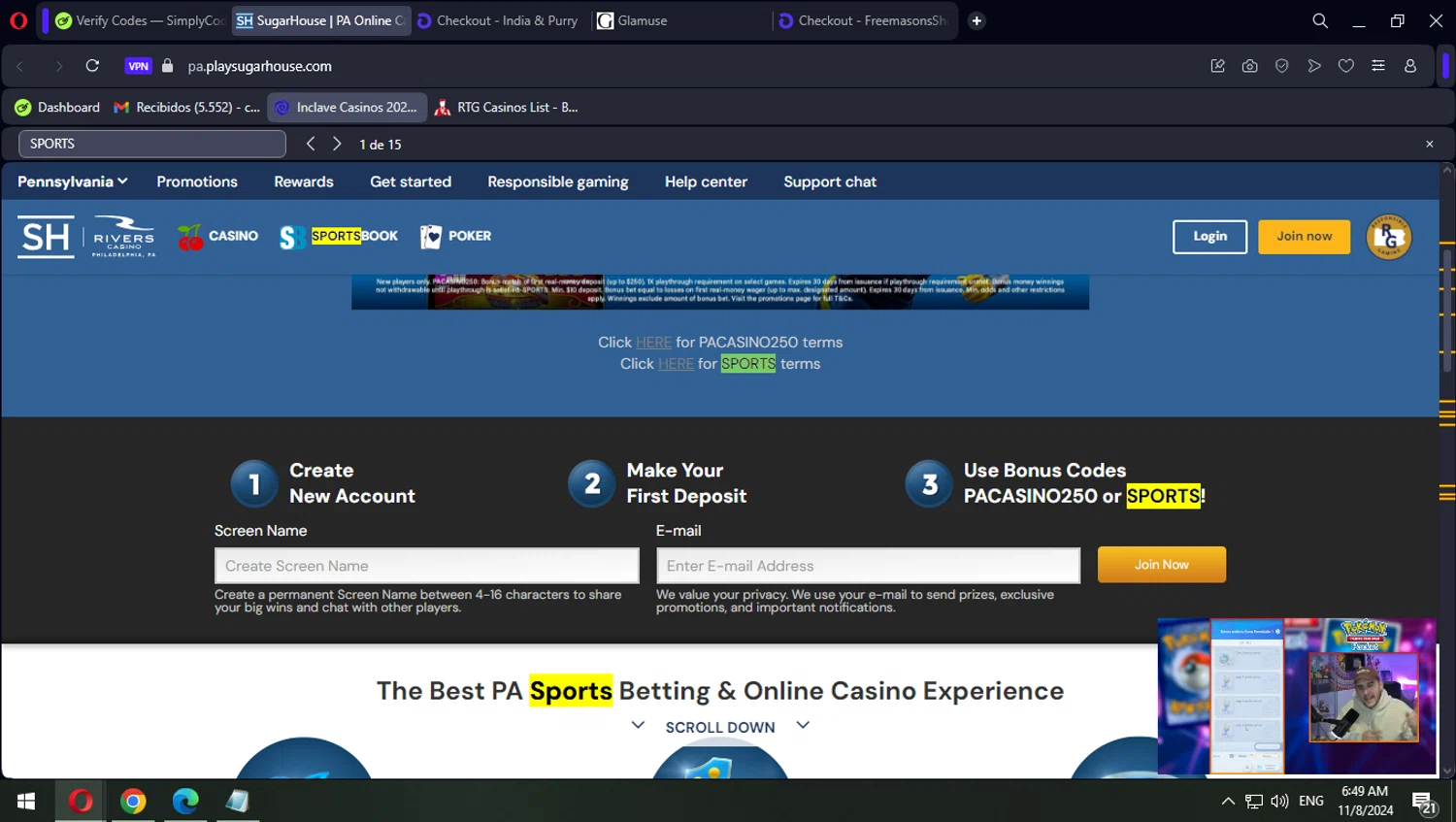
Task: Click HERE link for PACASINO250 terms
Action: (653, 343)
